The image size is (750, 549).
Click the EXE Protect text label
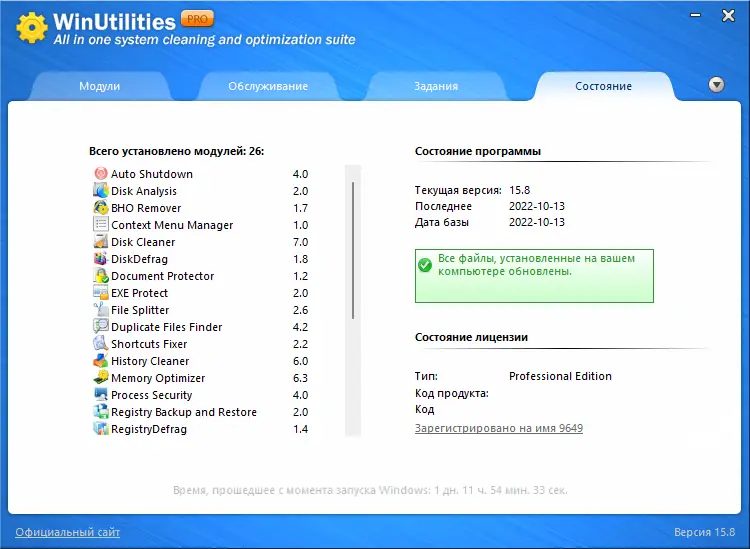[140, 293]
